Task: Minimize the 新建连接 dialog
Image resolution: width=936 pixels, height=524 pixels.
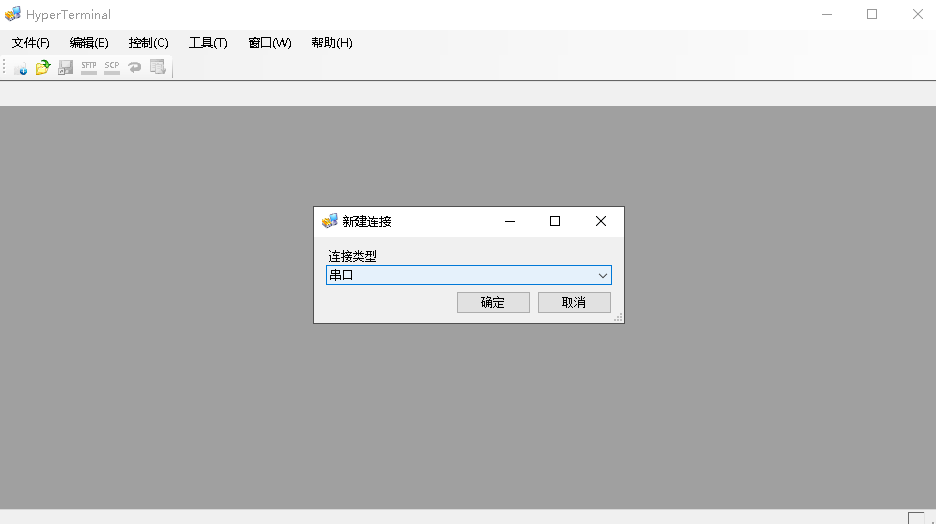Action: 510,221
